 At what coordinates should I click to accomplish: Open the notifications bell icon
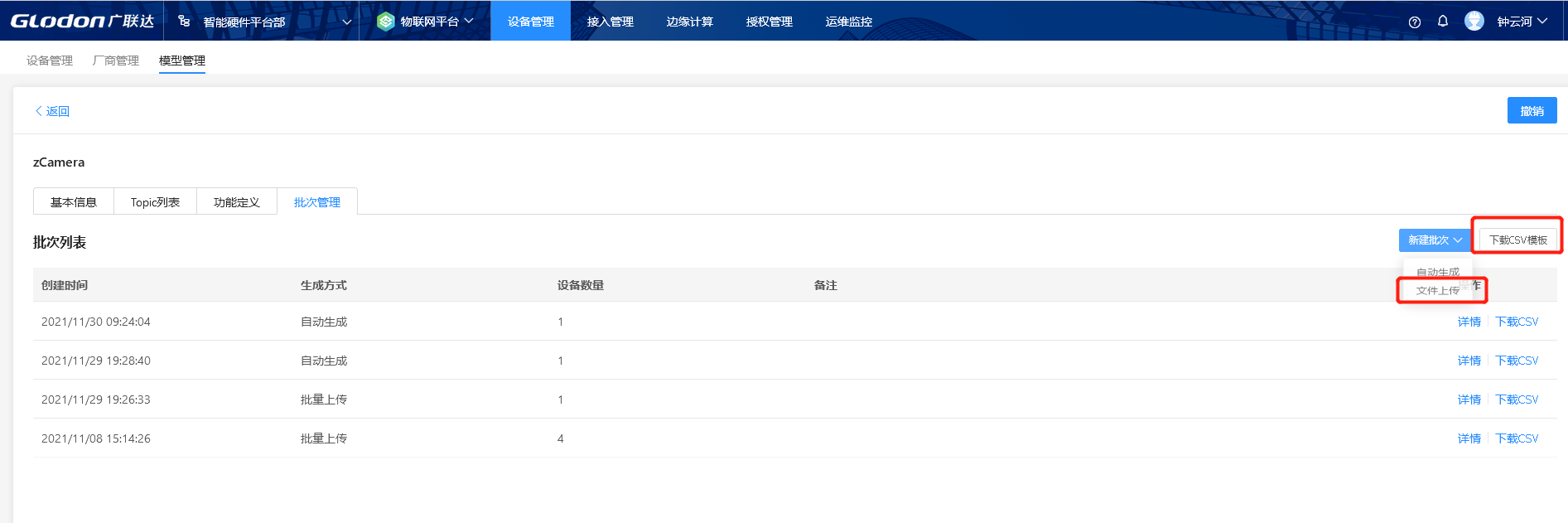(x=1443, y=21)
